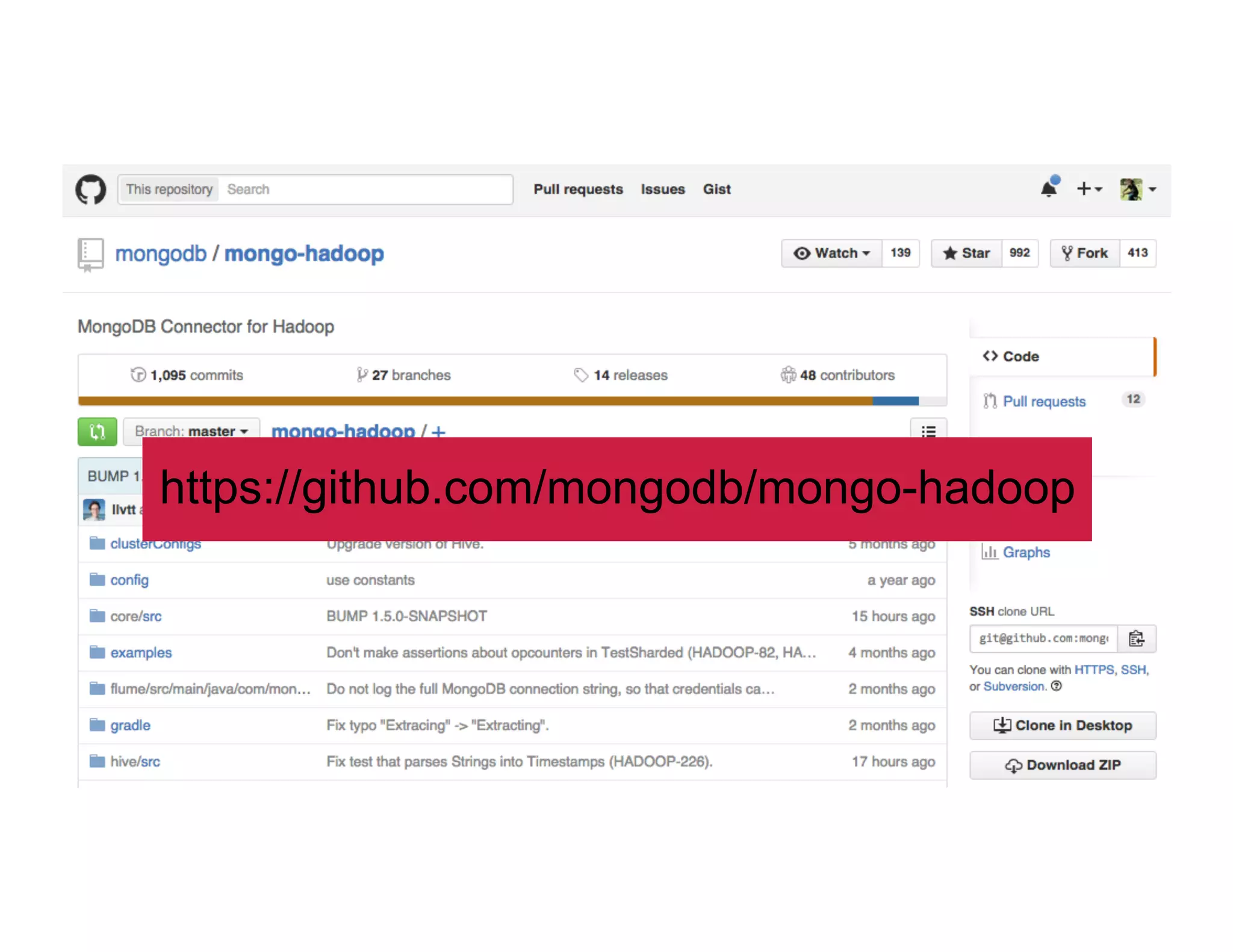Open mongo-hadoop breadcrumb path link
1233x952 pixels.
pos(343,431)
